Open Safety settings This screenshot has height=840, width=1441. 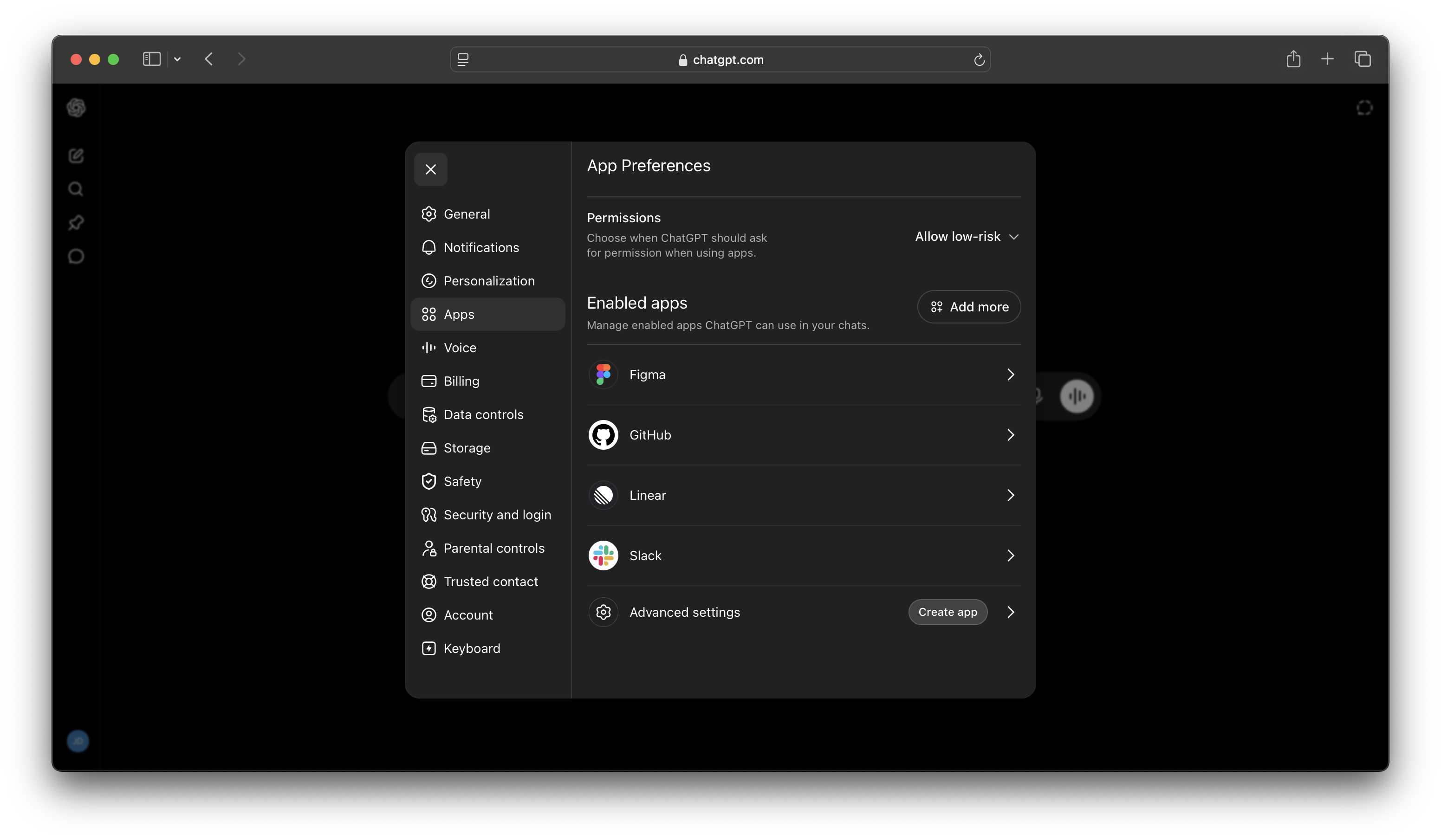[x=488, y=481]
